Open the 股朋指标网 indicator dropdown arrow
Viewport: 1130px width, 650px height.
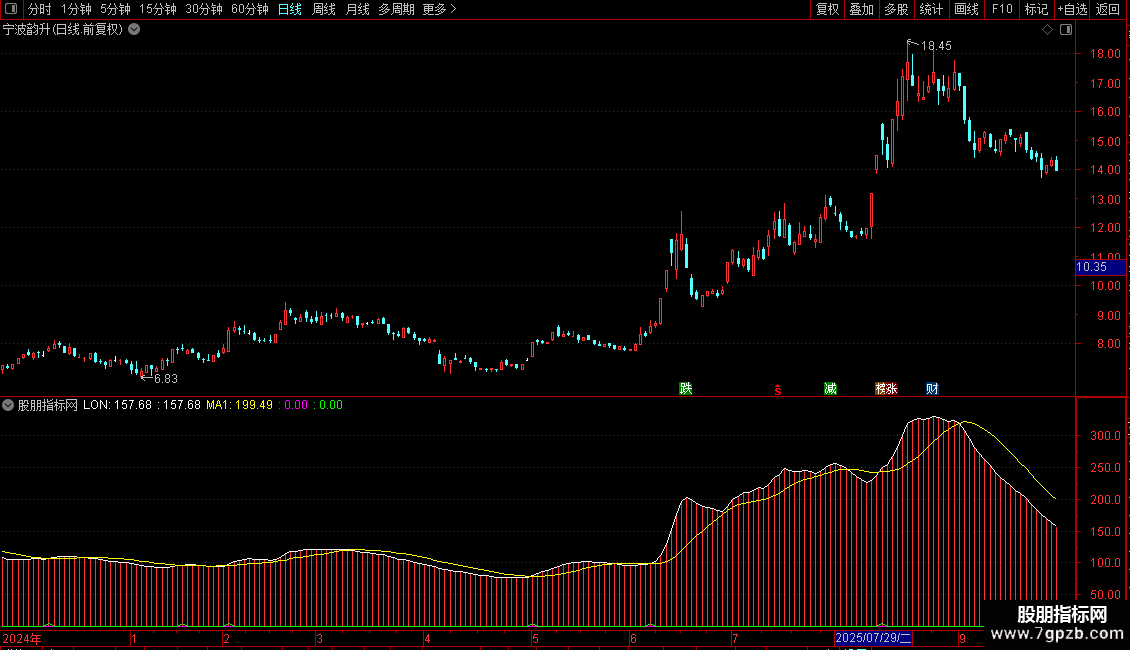[8, 406]
